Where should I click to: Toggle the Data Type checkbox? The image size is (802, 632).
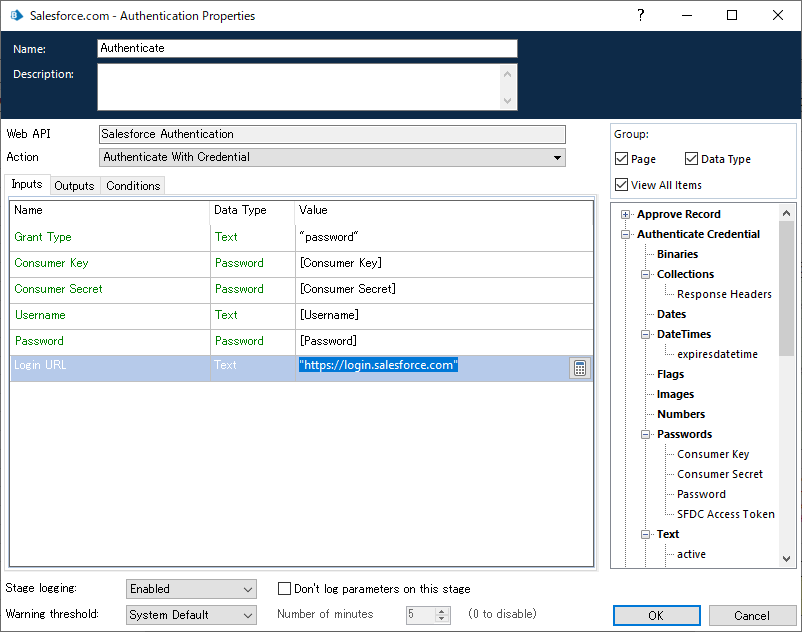[692, 159]
